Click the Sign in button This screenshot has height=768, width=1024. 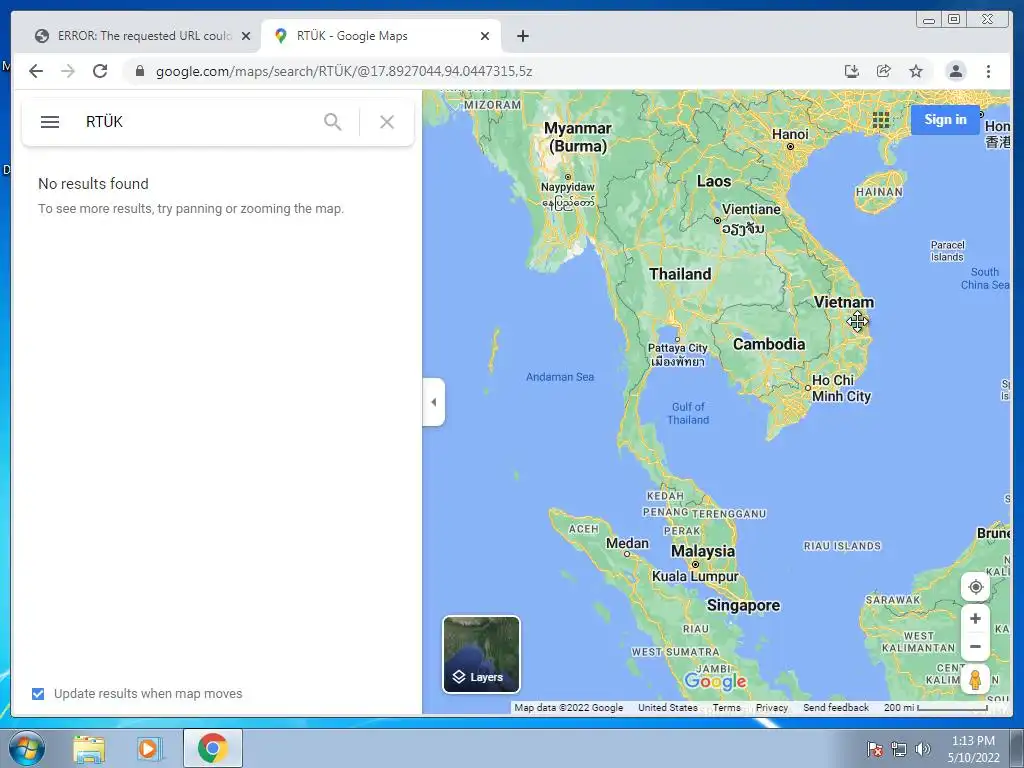(945, 120)
